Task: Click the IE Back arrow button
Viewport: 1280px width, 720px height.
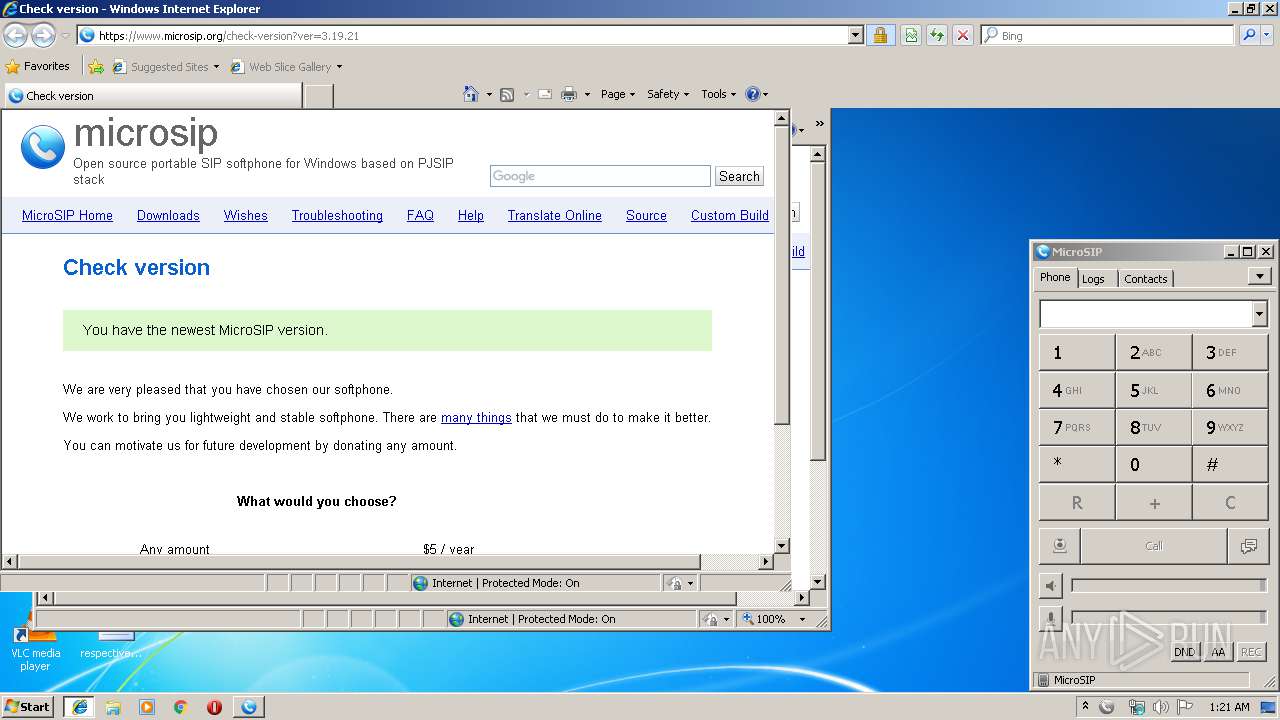Action: (x=16, y=36)
